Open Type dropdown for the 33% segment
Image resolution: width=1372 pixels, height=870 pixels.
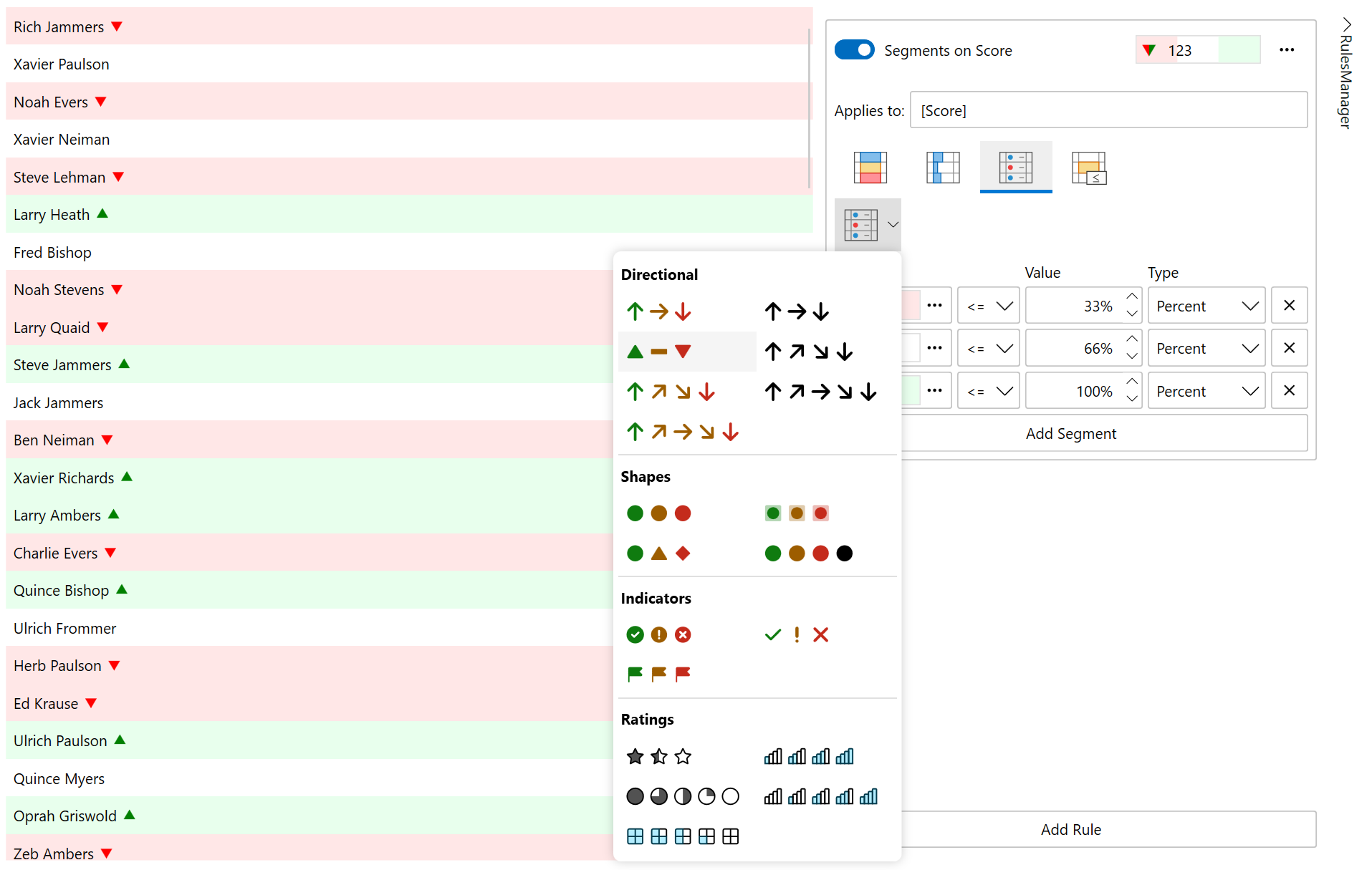(1207, 306)
